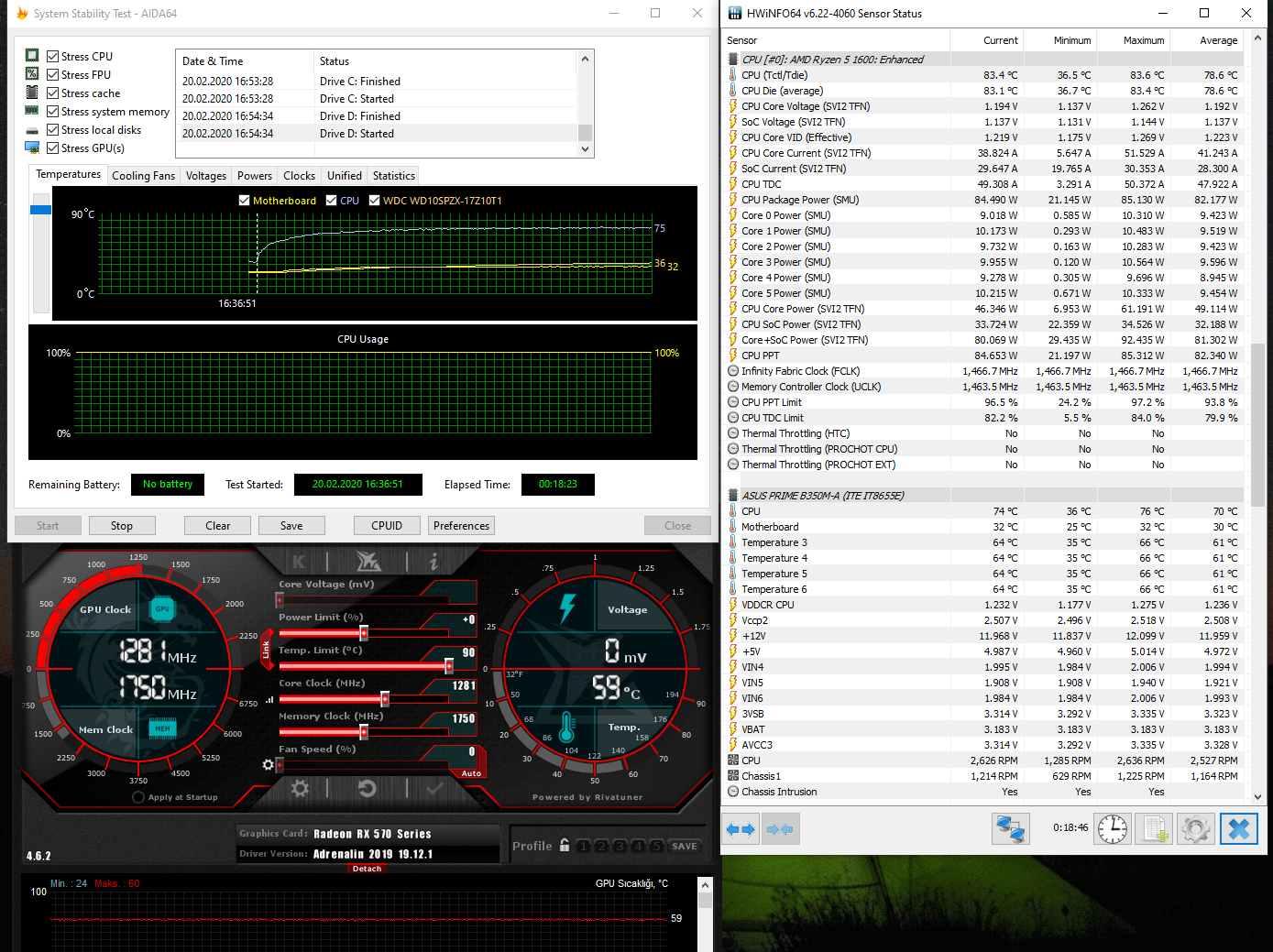Switch to the Cooling Fans tab
Viewport: 1273px width, 952px height.
[143, 176]
